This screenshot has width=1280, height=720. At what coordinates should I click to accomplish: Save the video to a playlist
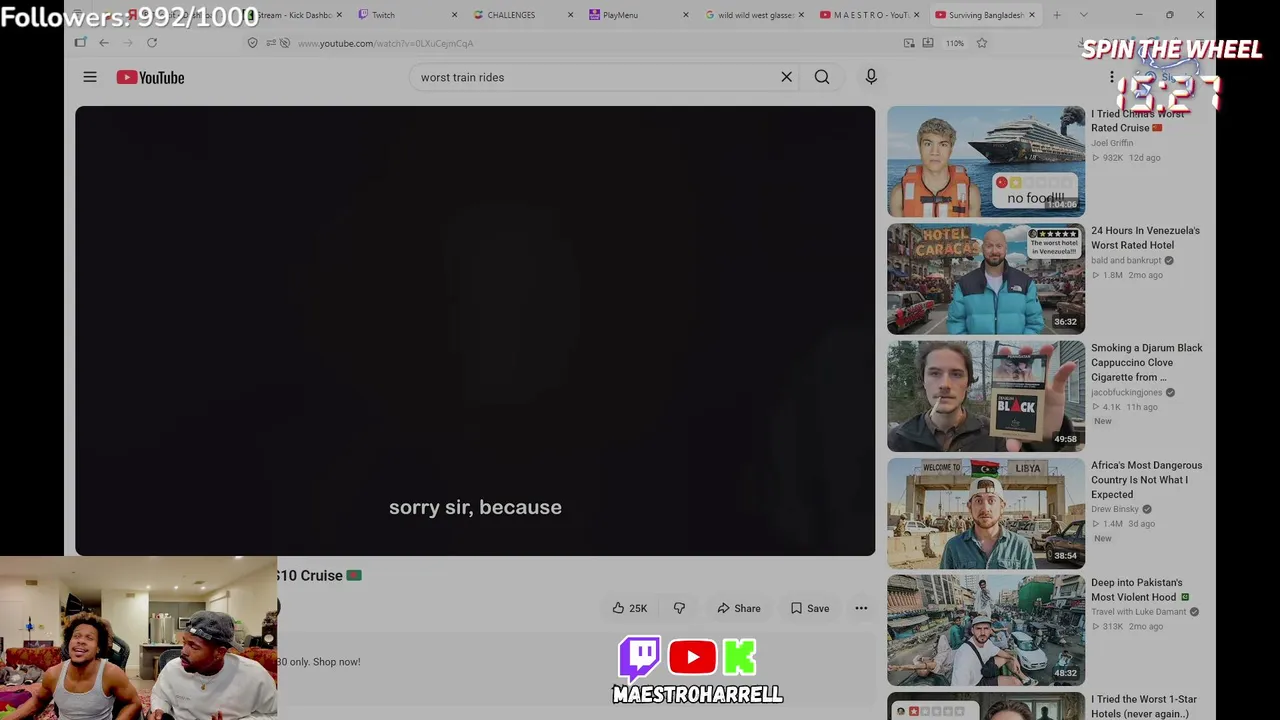pos(810,608)
